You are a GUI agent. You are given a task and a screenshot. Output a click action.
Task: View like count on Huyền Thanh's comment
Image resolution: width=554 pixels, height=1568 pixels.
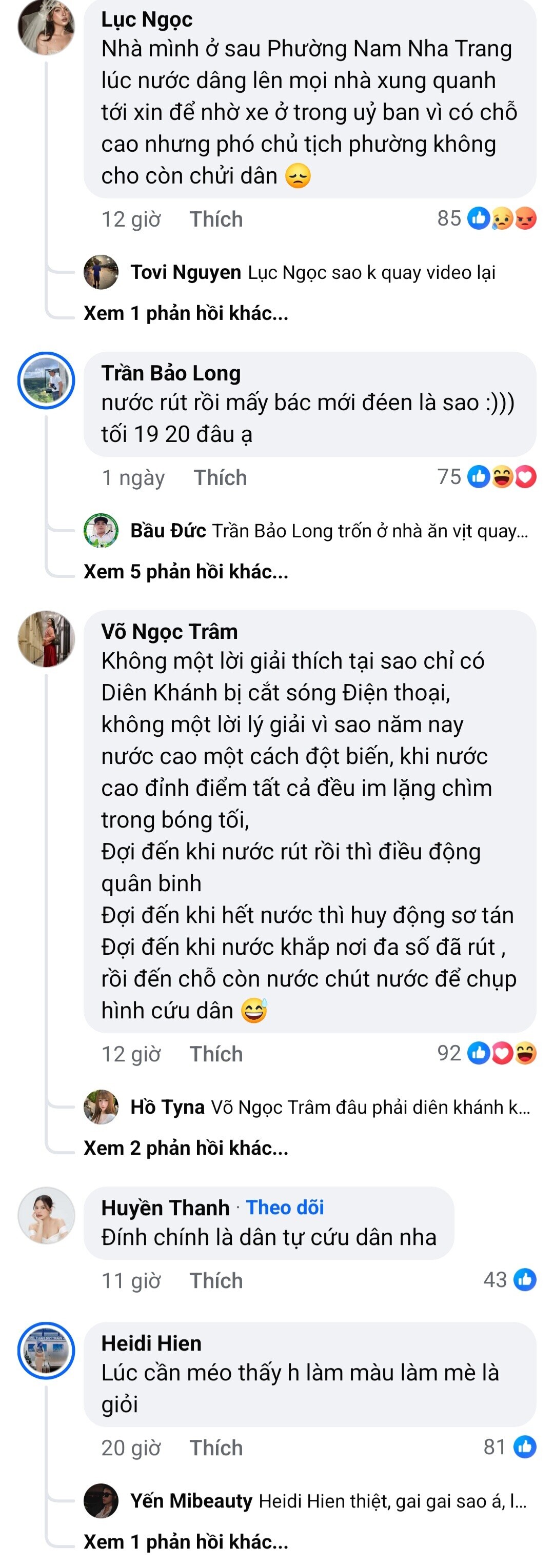pyautogui.click(x=509, y=1279)
